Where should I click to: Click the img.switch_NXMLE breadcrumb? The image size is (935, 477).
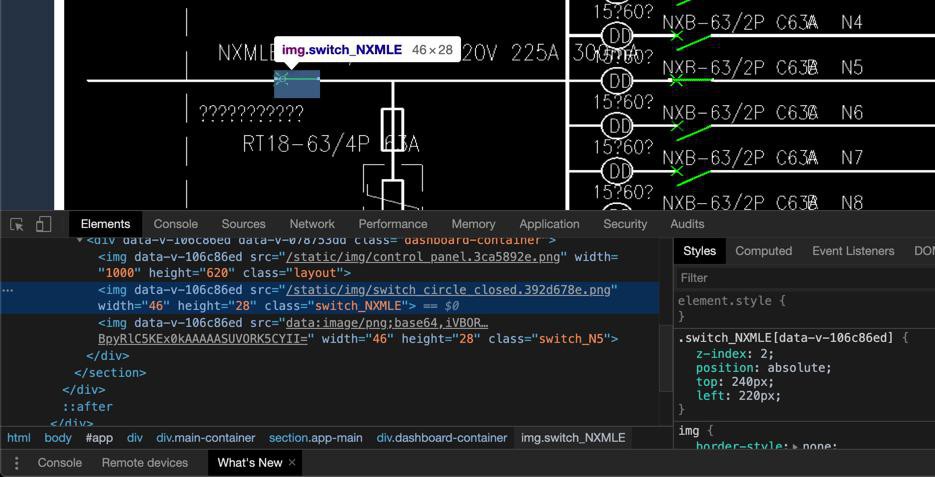[x=573, y=438]
